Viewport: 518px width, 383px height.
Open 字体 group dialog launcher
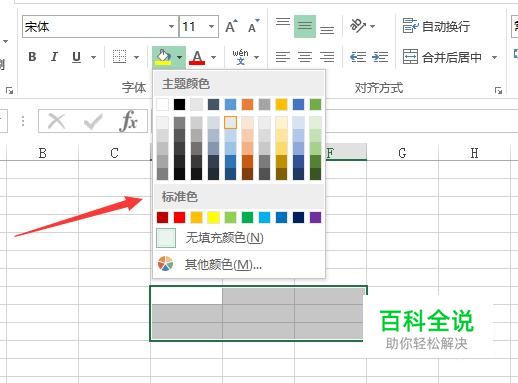pyautogui.click(x=10, y=90)
